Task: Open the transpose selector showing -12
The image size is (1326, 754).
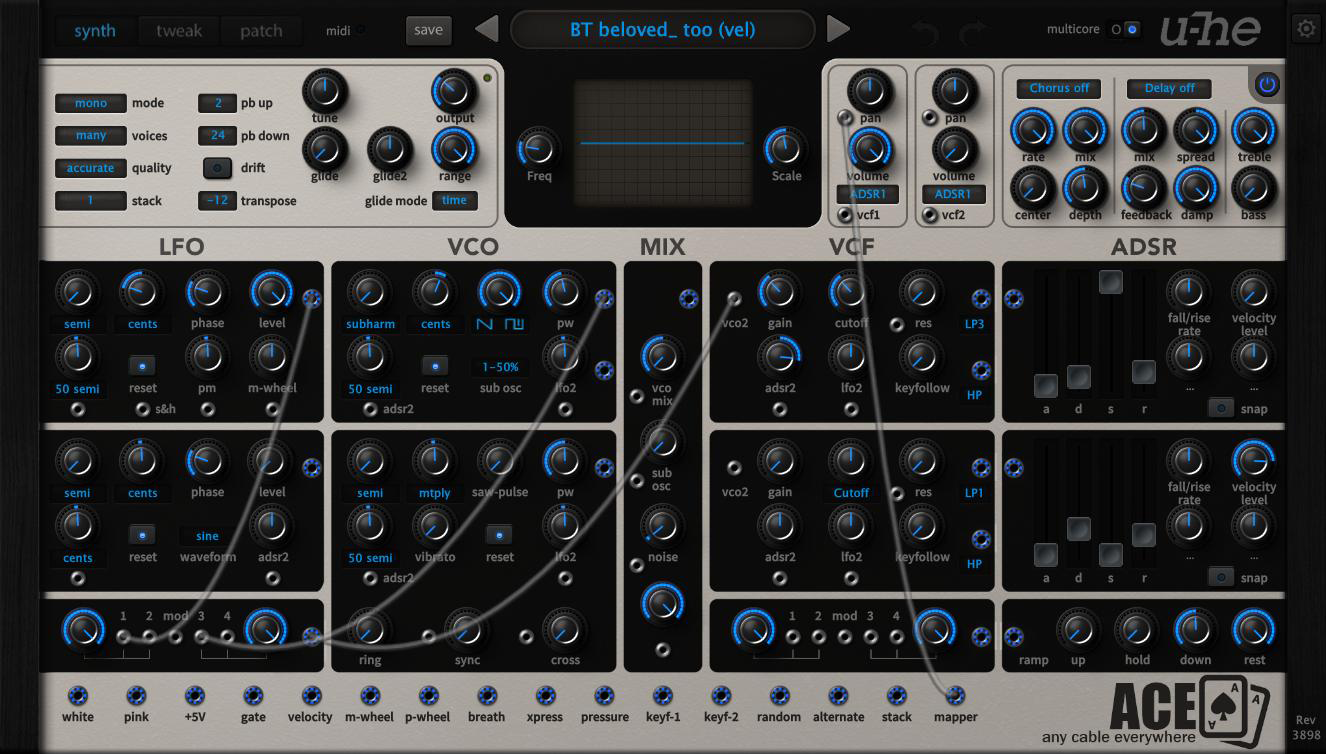Action: (217, 200)
